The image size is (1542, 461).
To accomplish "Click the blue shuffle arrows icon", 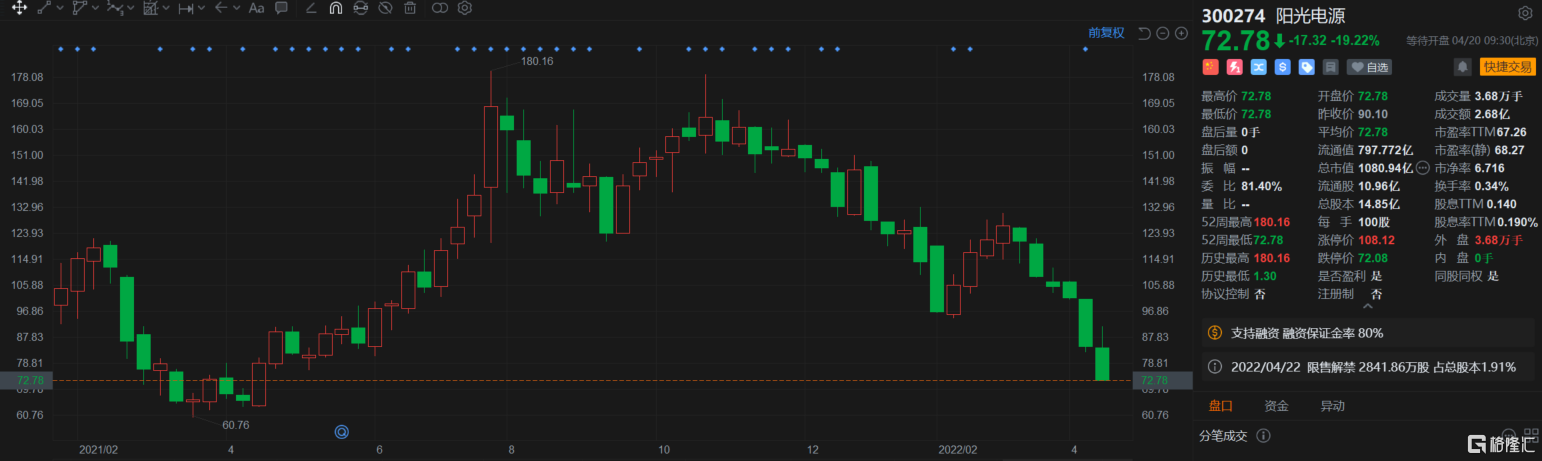I will pos(1258,67).
